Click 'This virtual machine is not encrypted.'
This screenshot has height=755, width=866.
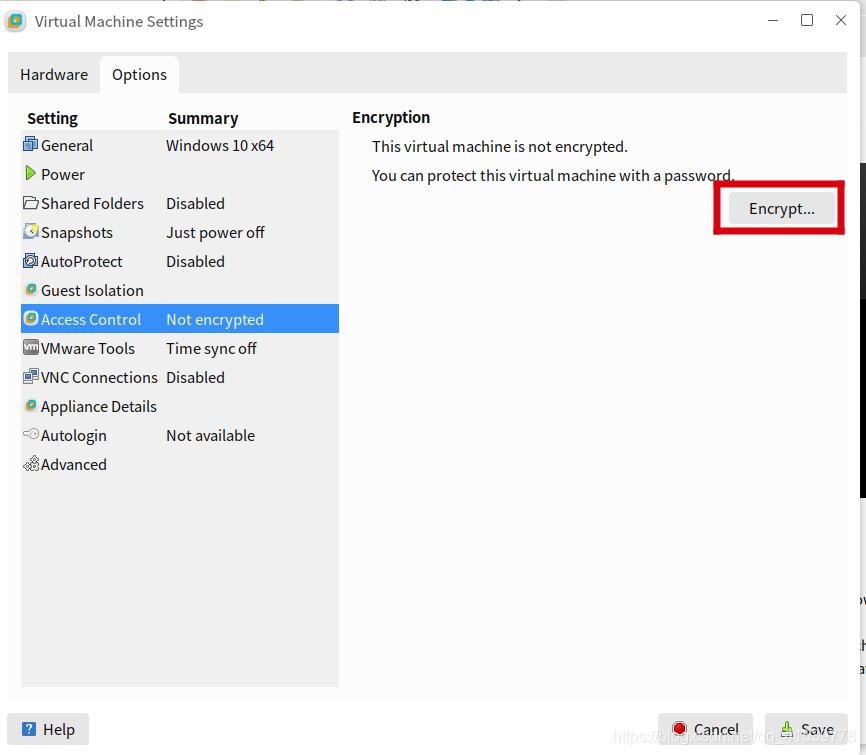coord(500,146)
